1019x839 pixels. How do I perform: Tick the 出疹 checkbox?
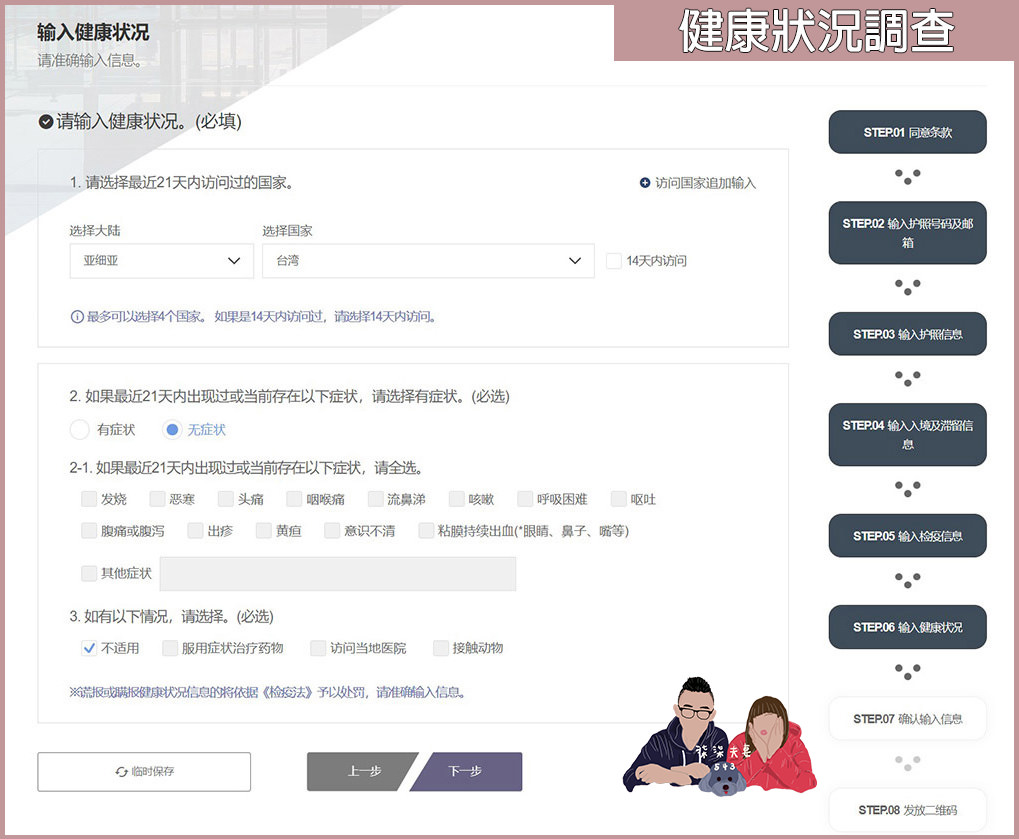tap(196, 531)
